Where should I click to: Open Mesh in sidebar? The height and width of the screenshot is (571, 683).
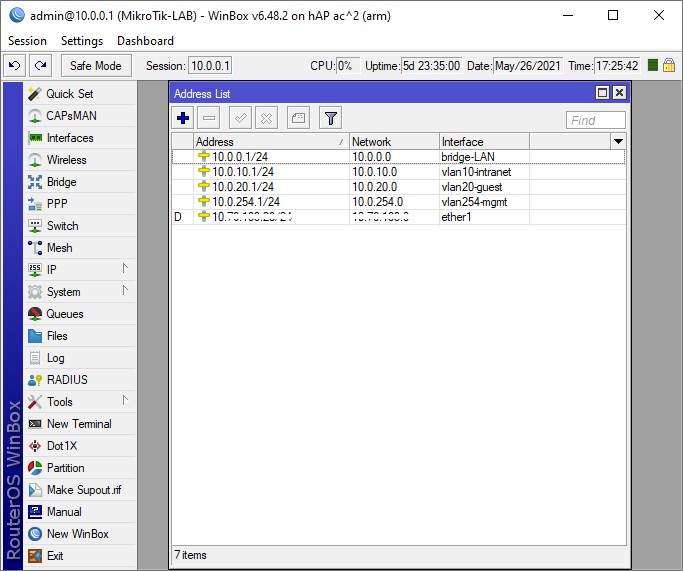point(80,248)
